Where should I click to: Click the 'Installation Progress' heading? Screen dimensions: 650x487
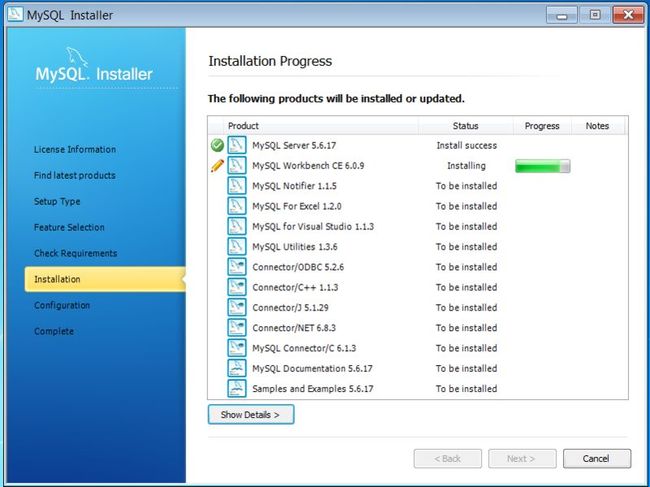tap(270, 61)
